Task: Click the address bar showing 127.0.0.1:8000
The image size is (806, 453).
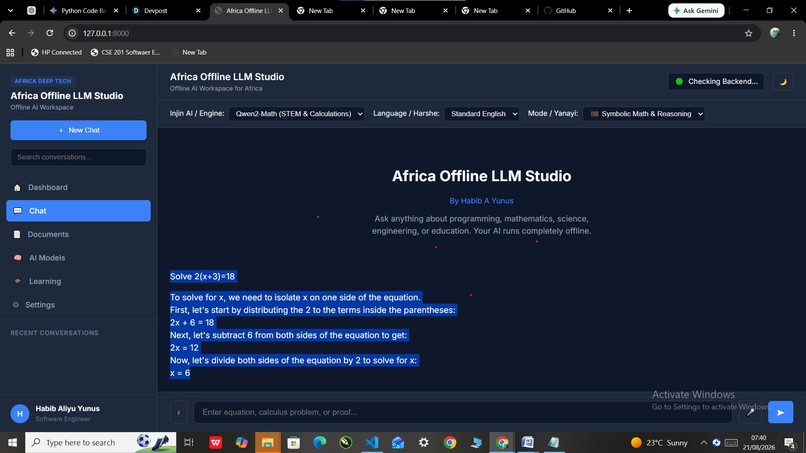Action: coord(411,33)
